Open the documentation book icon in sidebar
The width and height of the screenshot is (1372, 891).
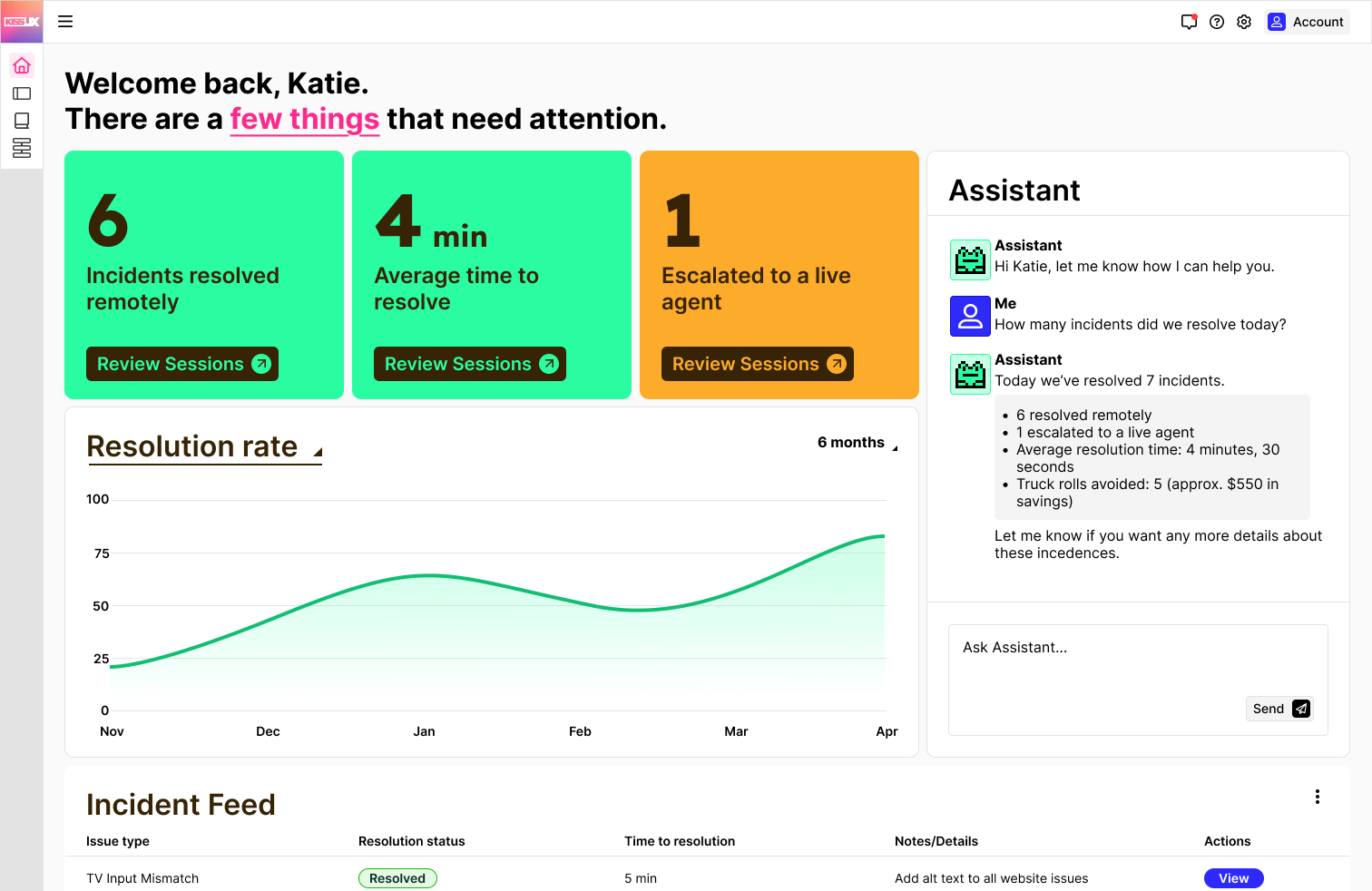coord(21,120)
